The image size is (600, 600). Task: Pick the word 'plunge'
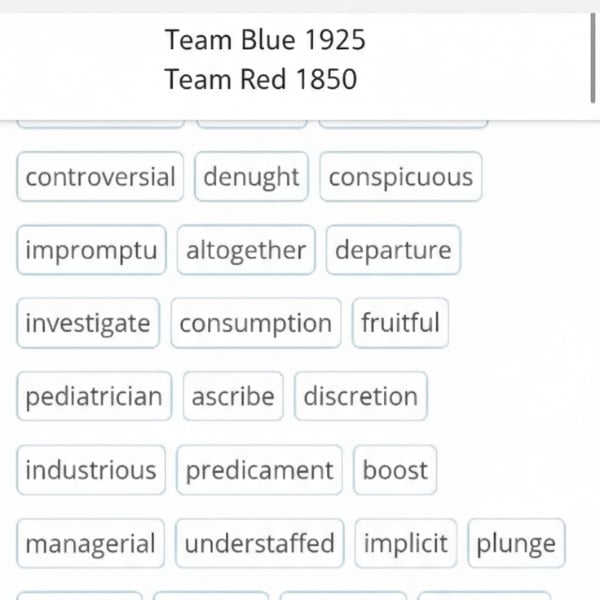tap(516, 544)
